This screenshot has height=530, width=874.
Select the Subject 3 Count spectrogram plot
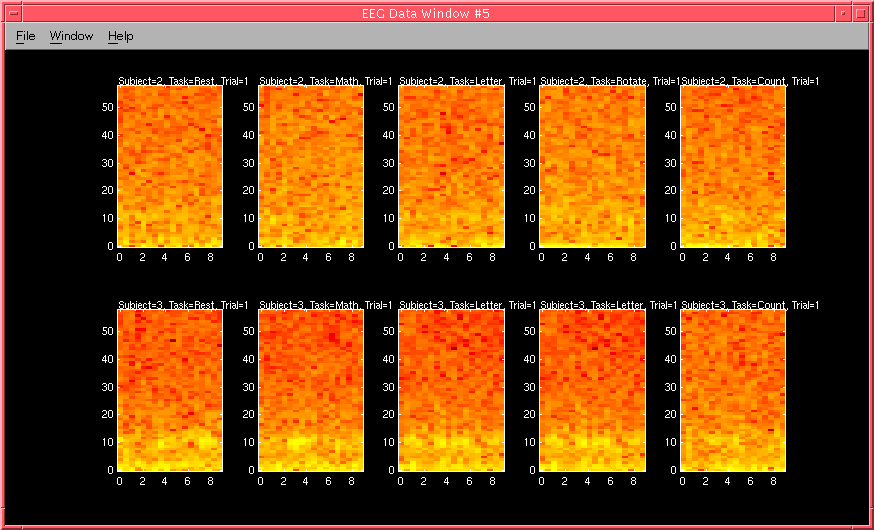(733, 391)
